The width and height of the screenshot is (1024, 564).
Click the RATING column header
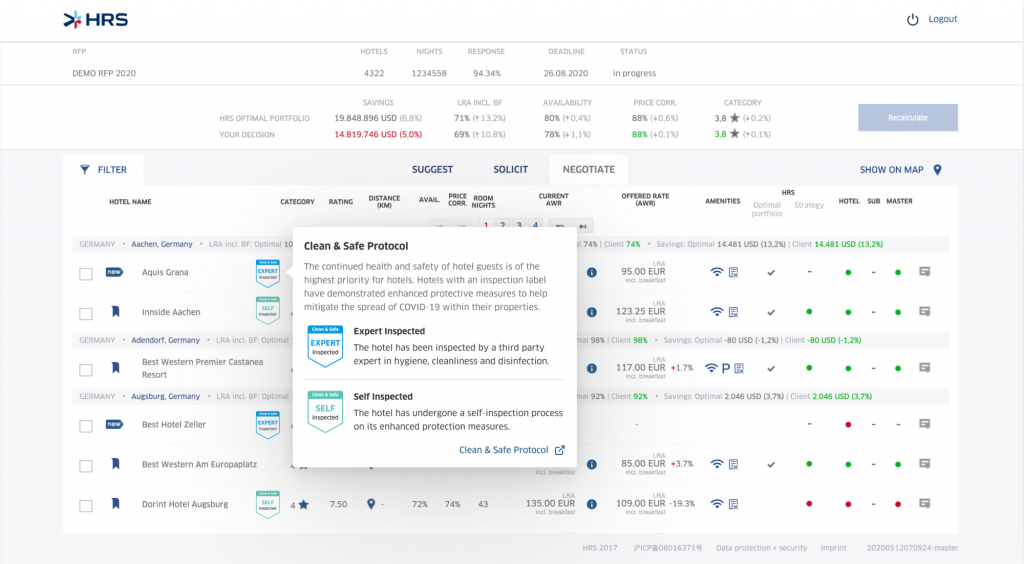click(340, 202)
